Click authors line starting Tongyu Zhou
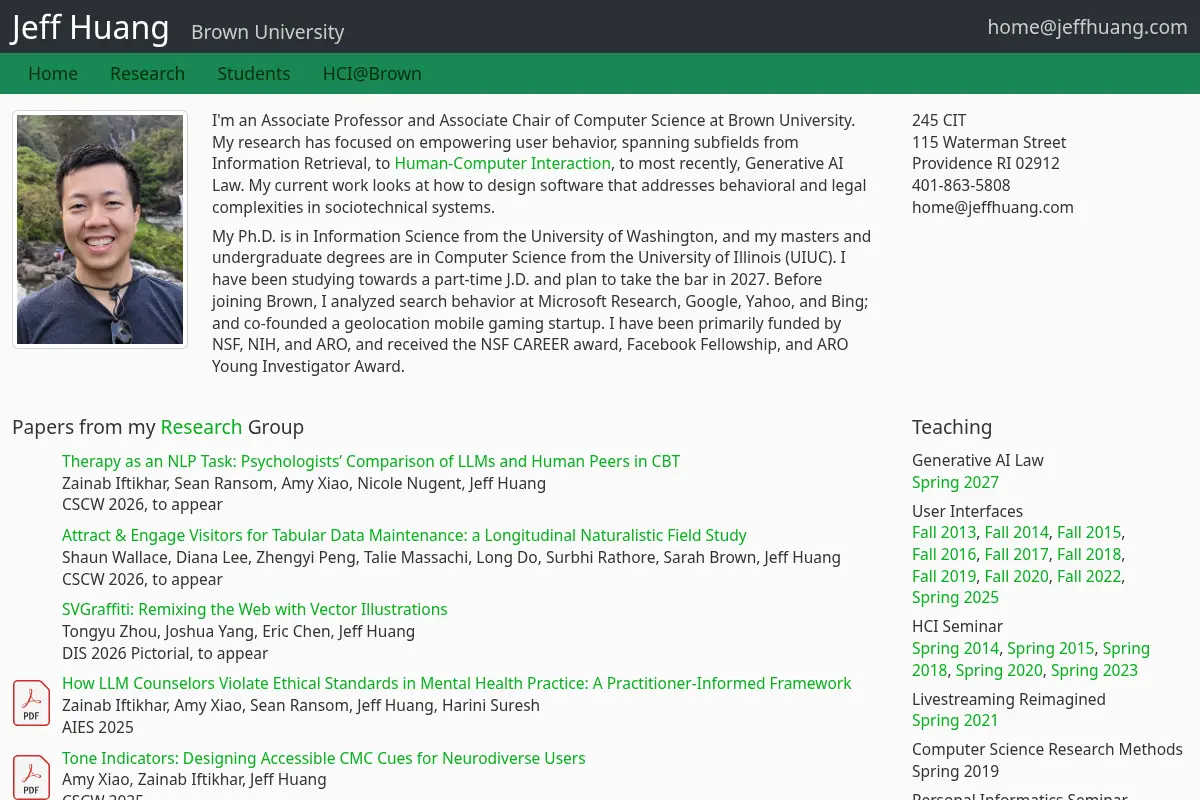This screenshot has width=1200, height=800. 238,631
